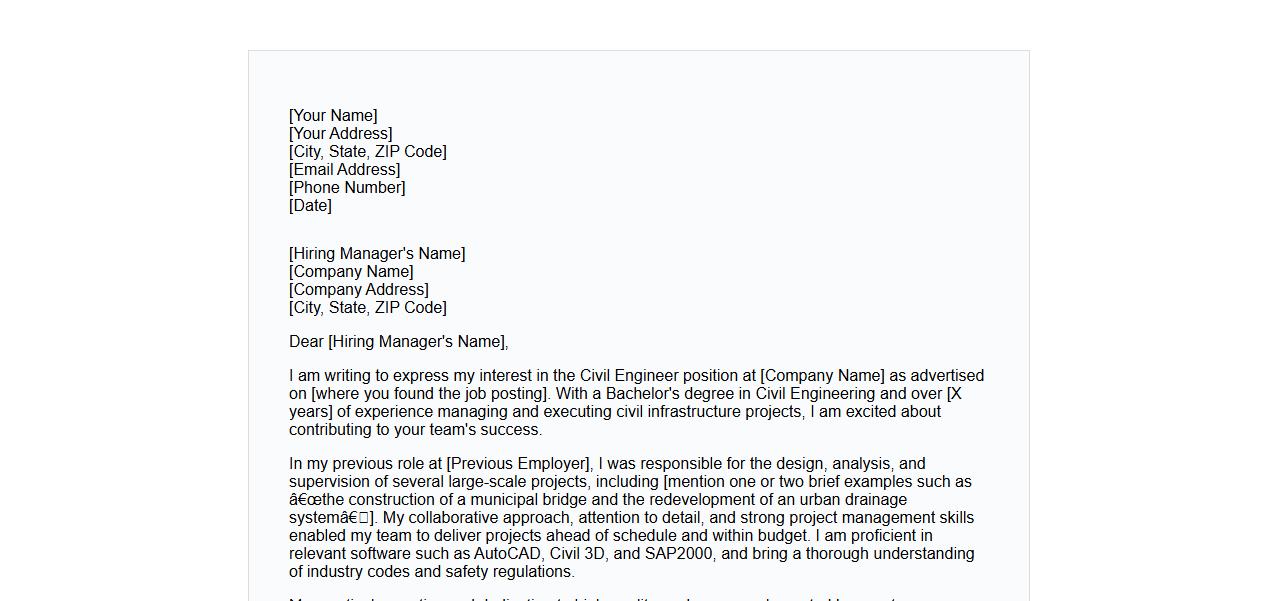Click the 'SAP2000' text in the paragraph
Screen dimensions: 1278x601
point(680,554)
